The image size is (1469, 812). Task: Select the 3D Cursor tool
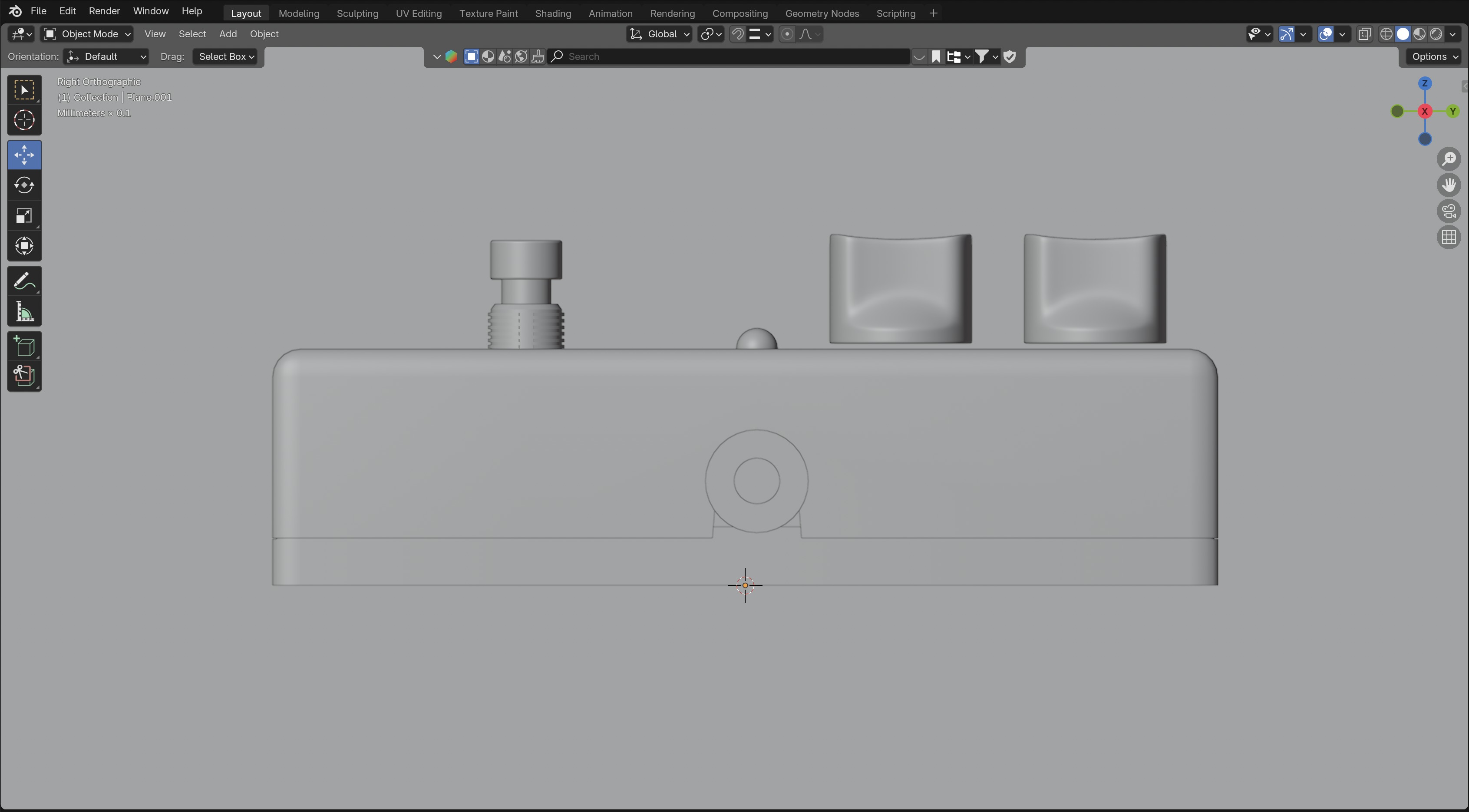click(x=24, y=120)
